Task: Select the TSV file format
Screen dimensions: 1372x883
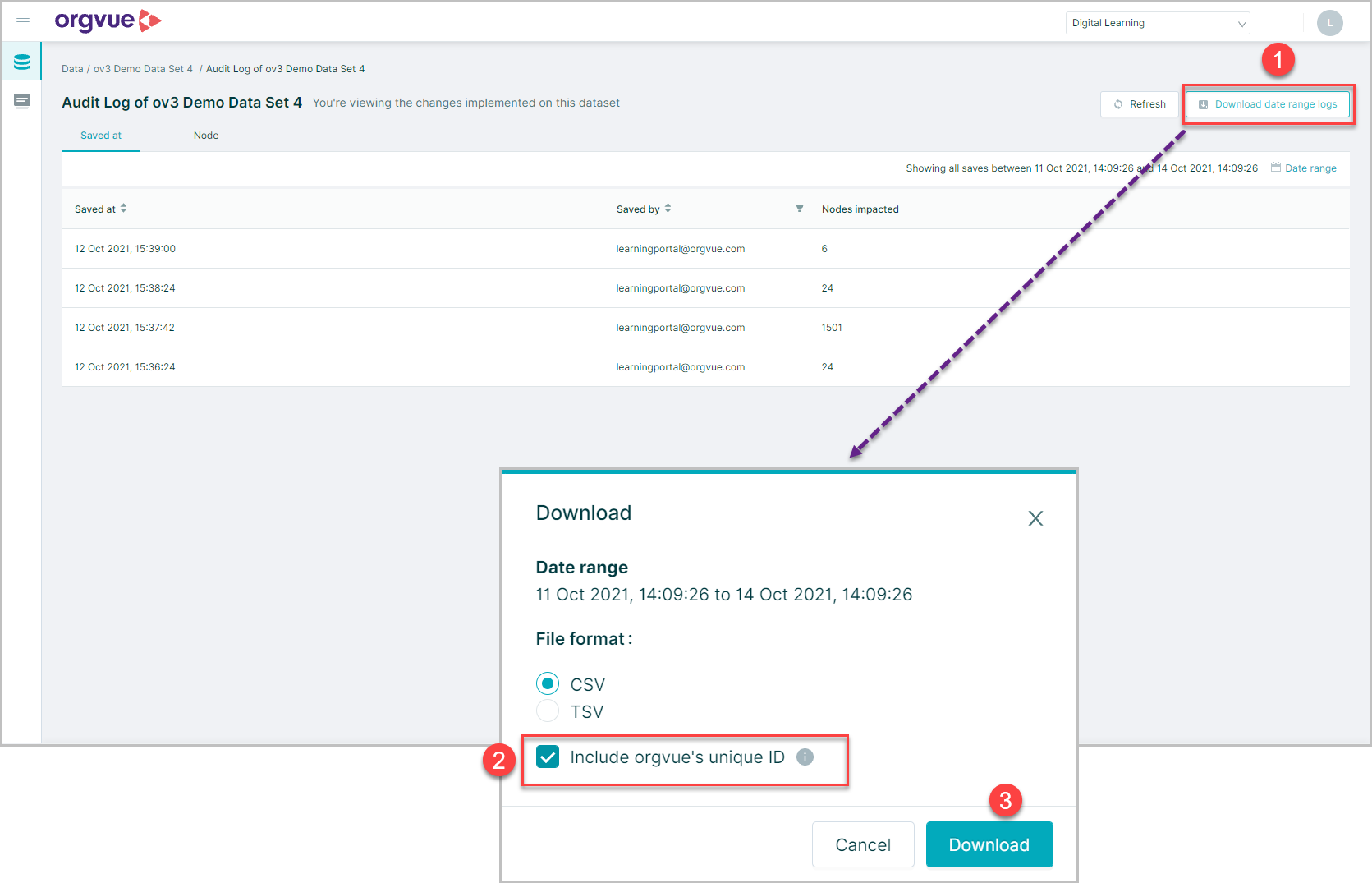Action: tap(548, 711)
